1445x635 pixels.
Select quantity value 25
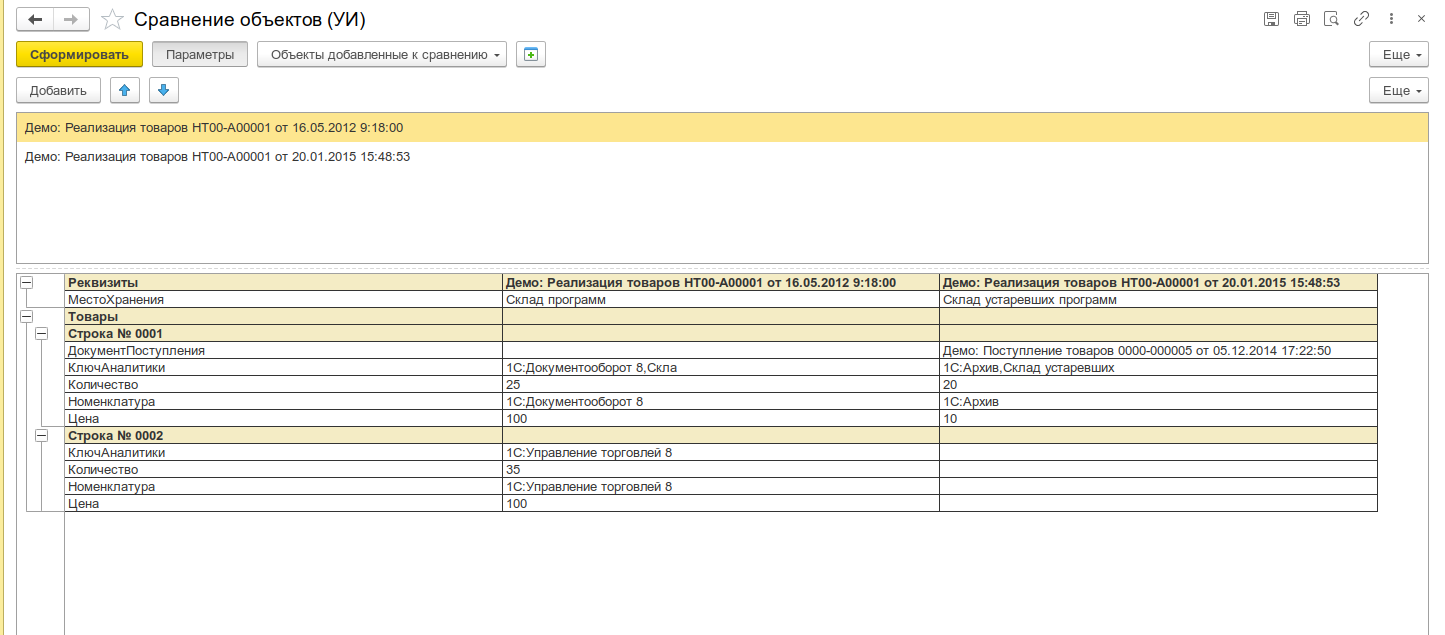point(721,384)
